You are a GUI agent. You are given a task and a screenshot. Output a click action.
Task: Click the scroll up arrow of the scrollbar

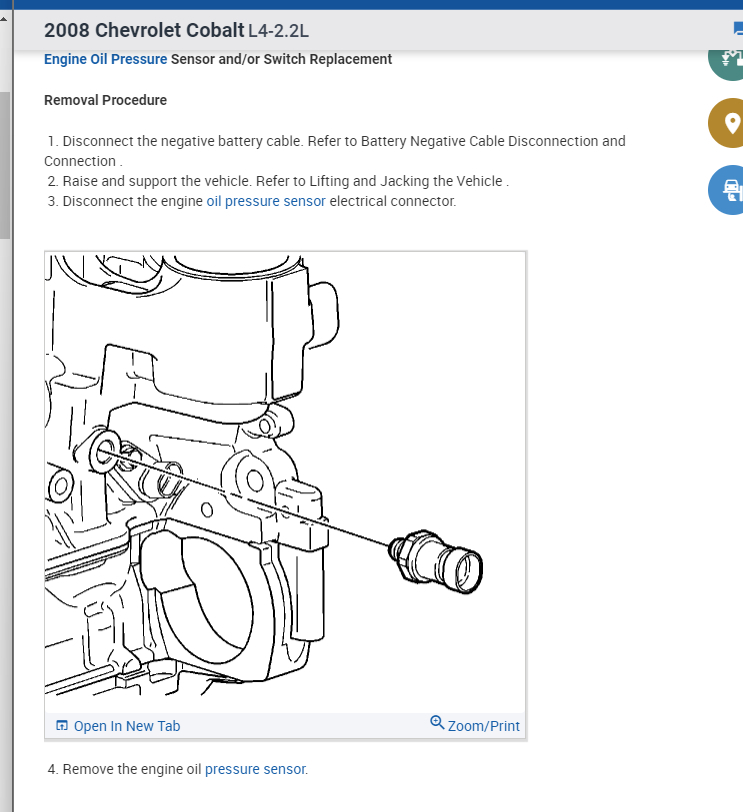[x=4, y=19]
